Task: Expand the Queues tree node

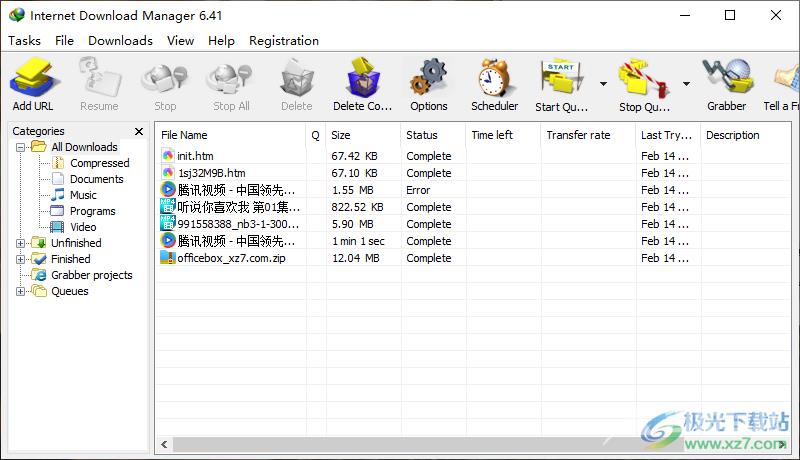Action: click(x=20, y=291)
